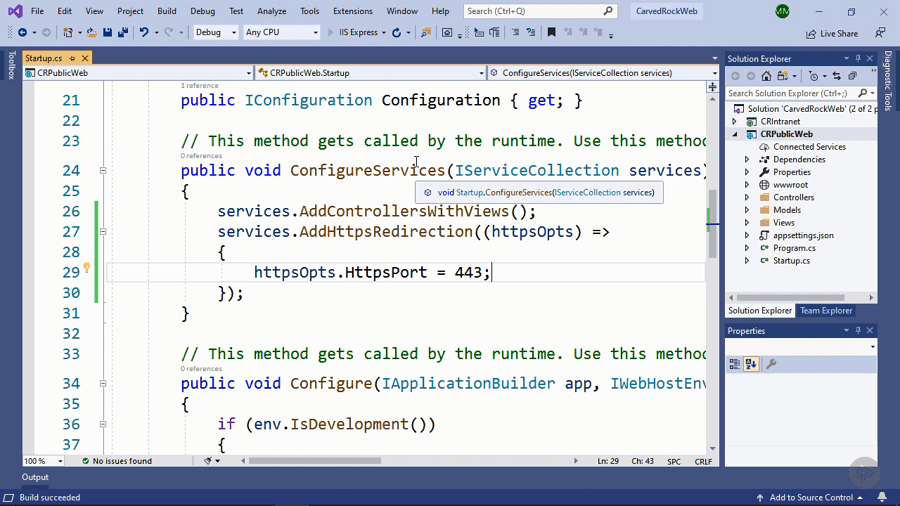The image size is (900, 506).
Task: Select Program.cs in Solution Explorer
Action: coord(794,248)
